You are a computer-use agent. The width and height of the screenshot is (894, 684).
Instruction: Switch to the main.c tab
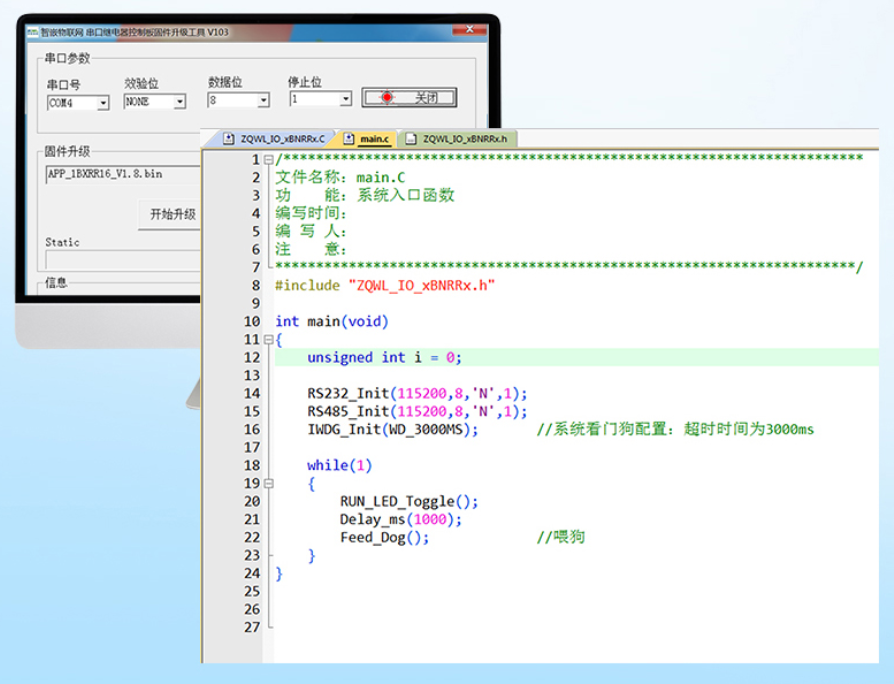(x=374, y=139)
